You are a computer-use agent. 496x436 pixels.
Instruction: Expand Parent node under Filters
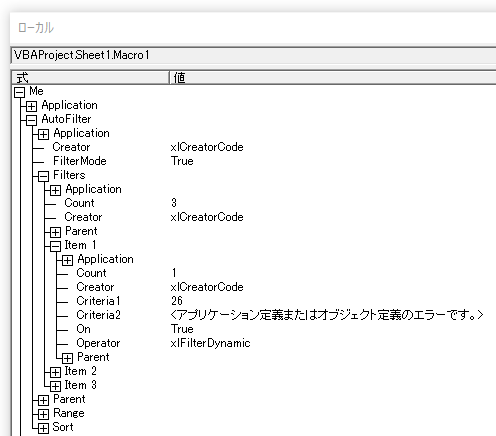pos(55,232)
